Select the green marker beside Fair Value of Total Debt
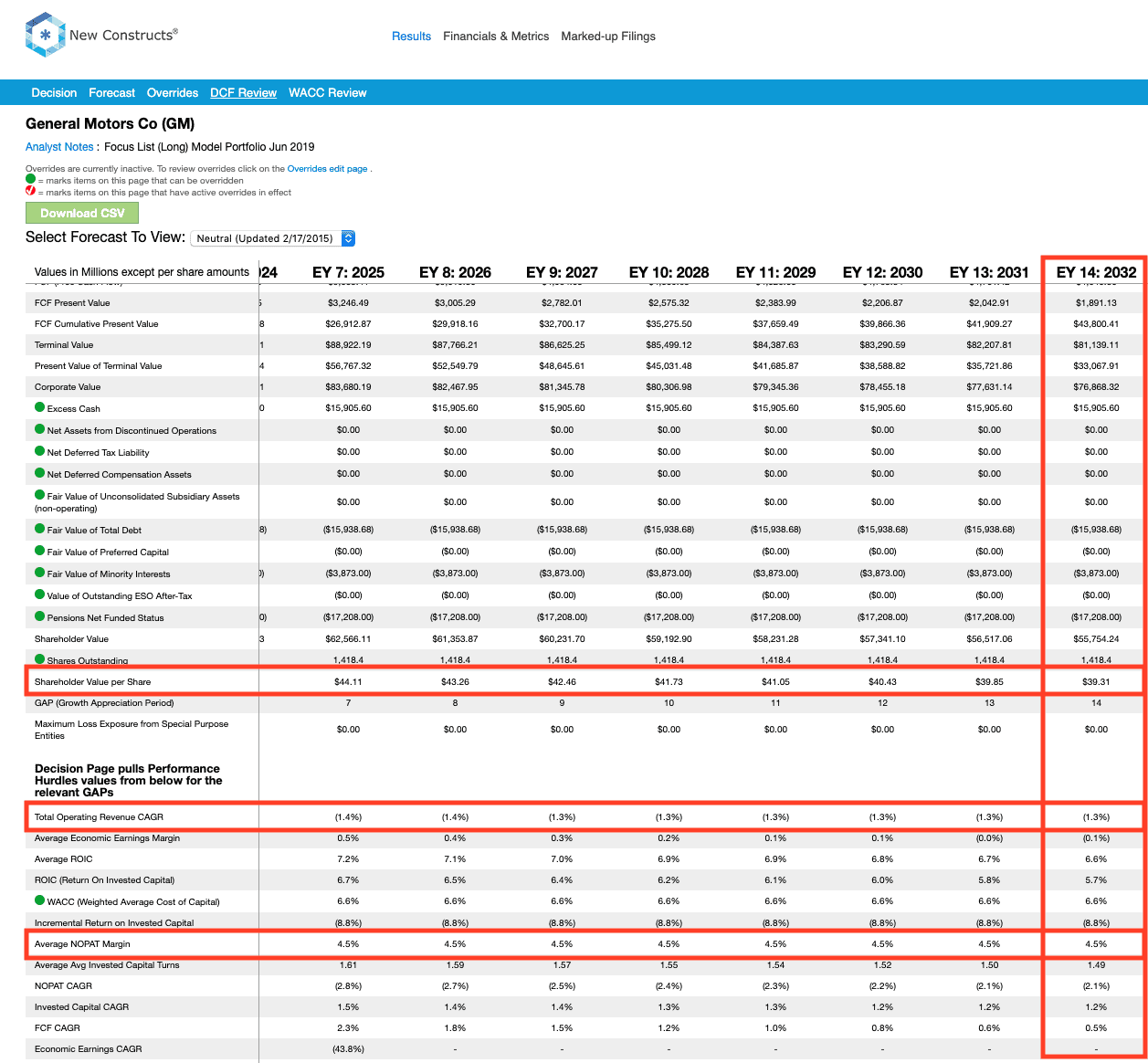This screenshot has width=1148, height=1063. click(x=40, y=529)
